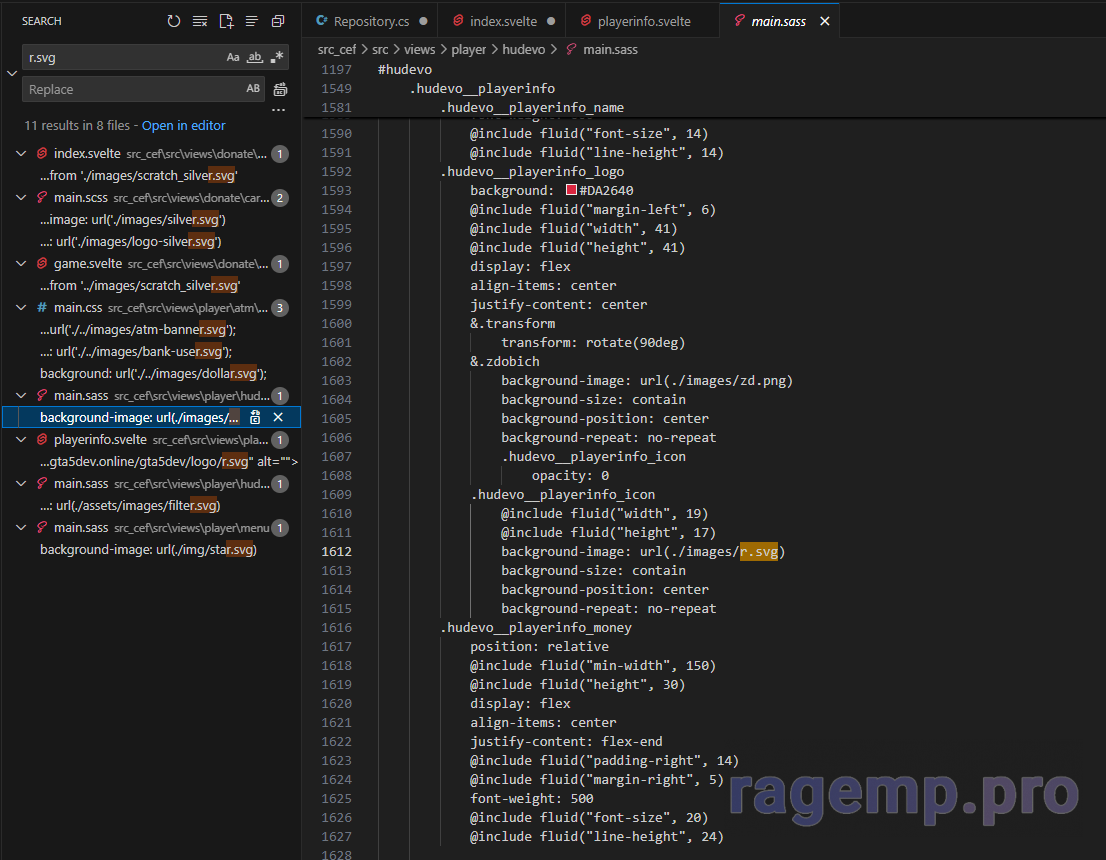Toggle Use Regular Expression option

277,58
